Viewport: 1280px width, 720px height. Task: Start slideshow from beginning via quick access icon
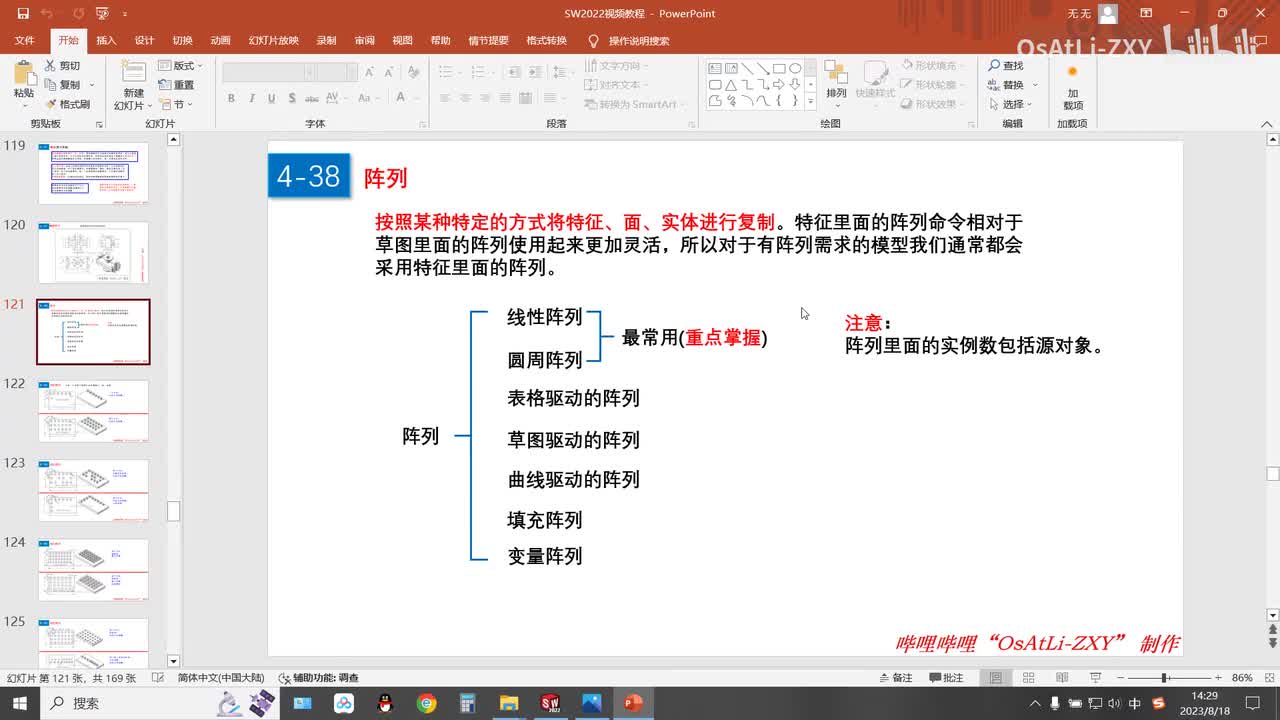click(101, 14)
